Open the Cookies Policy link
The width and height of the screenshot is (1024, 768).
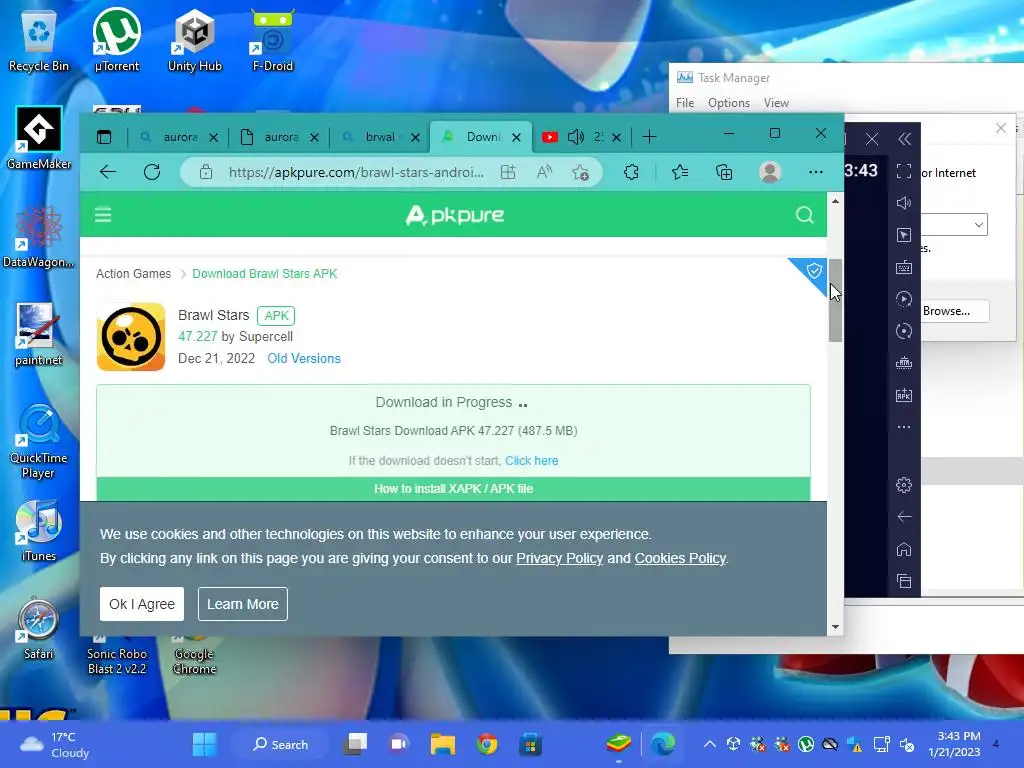click(680, 558)
